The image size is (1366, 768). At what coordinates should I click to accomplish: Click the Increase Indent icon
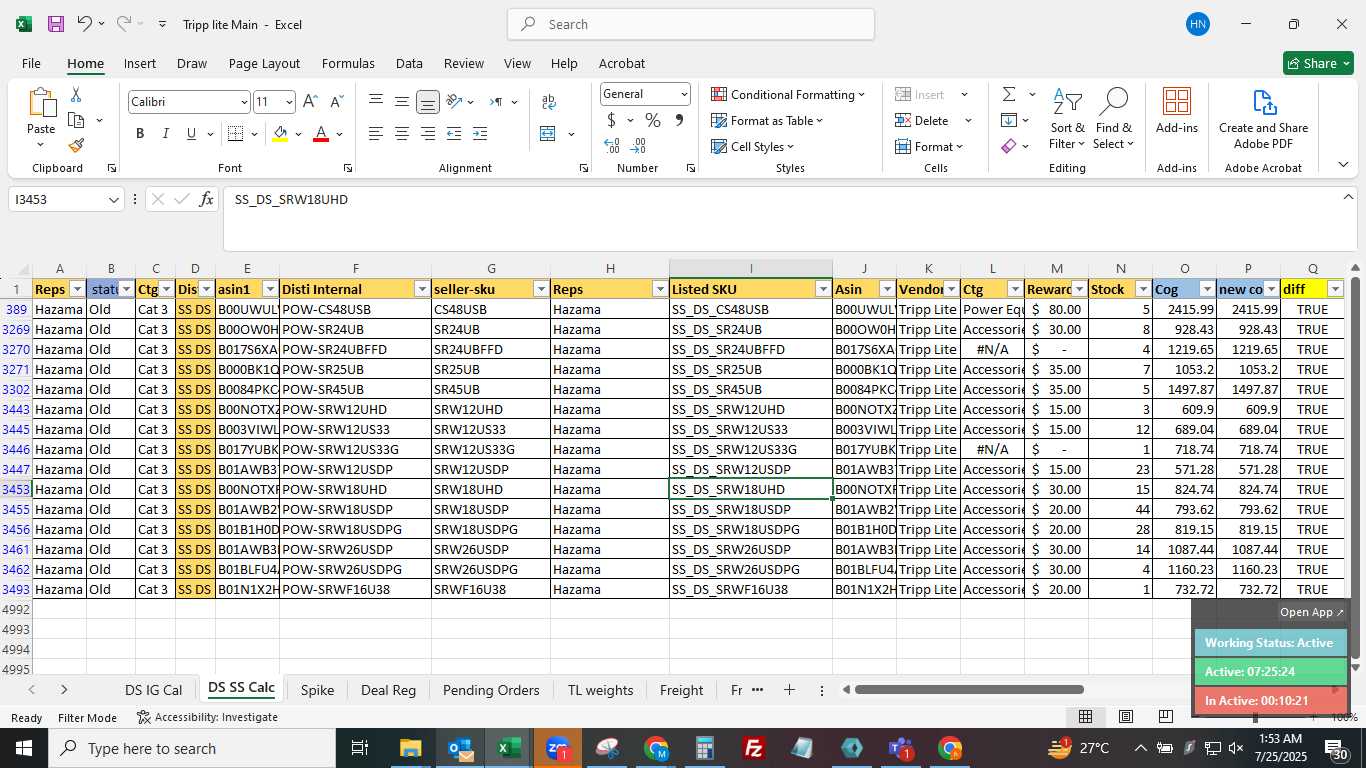[x=480, y=134]
